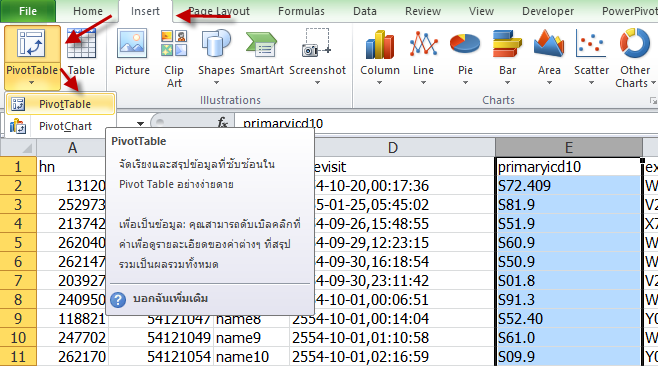Click cell containing S61.0
Image resolution: width=658 pixels, height=366 pixels.
569,338
